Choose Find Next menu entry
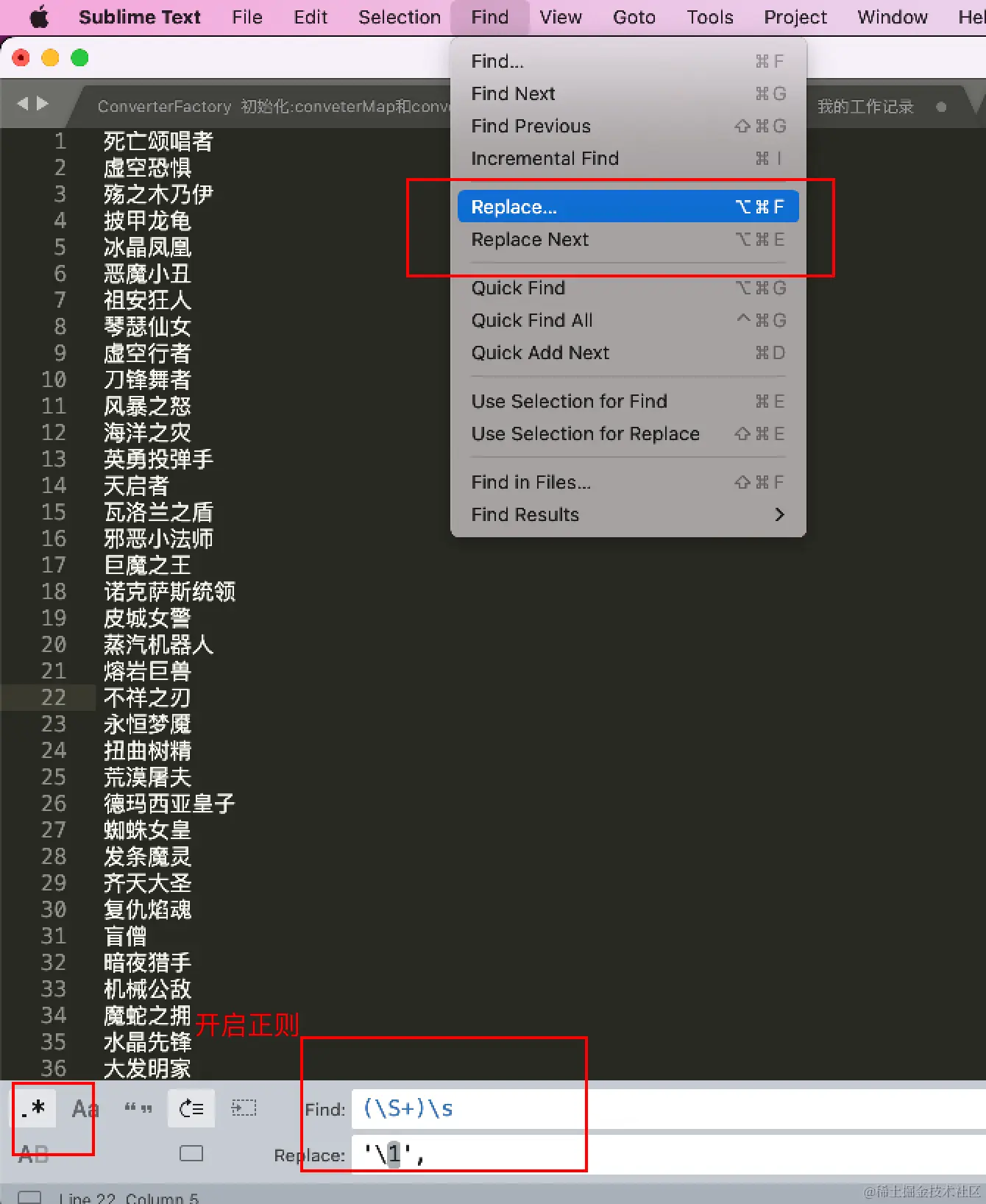This screenshot has height=1204, width=986. pyautogui.click(x=628, y=93)
